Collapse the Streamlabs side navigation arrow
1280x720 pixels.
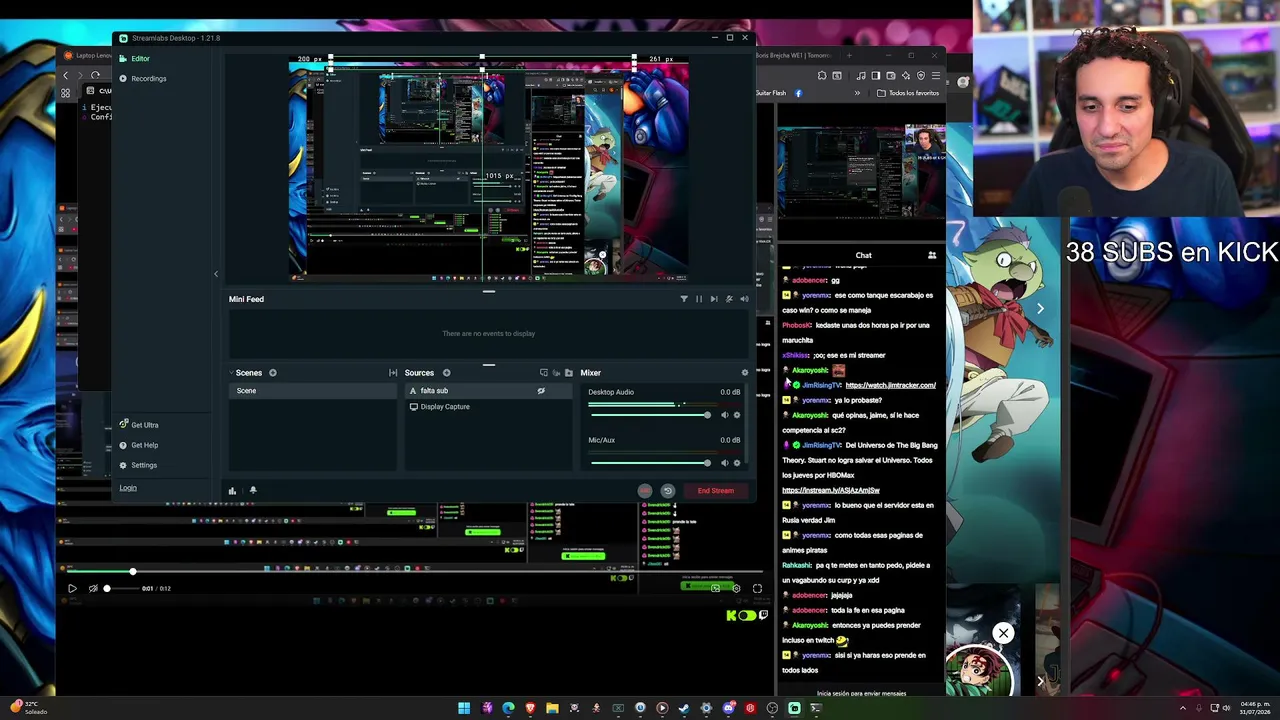[215, 274]
